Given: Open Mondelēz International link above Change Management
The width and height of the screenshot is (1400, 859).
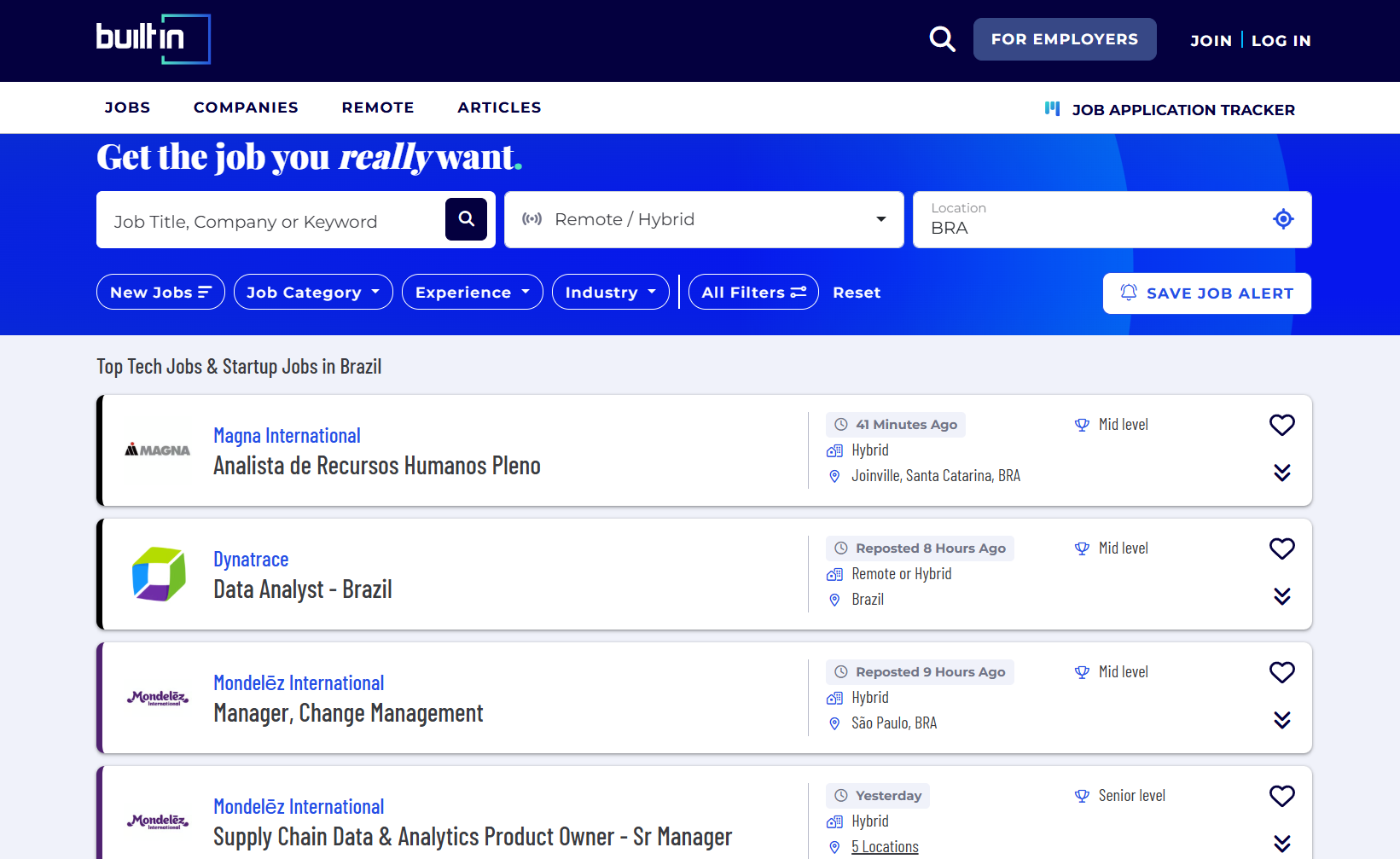Looking at the screenshot, I should (x=299, y=683).
